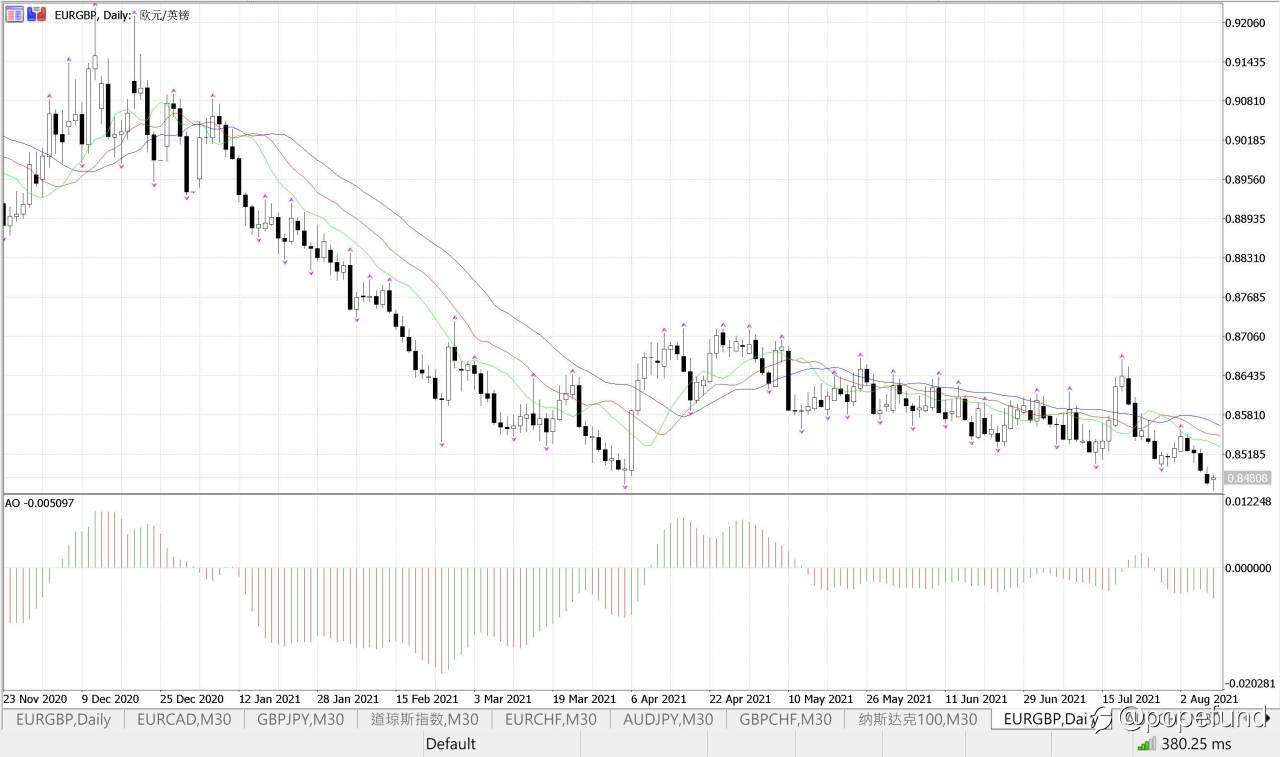The height and width of the screenshot is (757, 1280).
Task: Click the 28 Jan 2021 date label
Action: pyautogui.click(x=348, y=698)
